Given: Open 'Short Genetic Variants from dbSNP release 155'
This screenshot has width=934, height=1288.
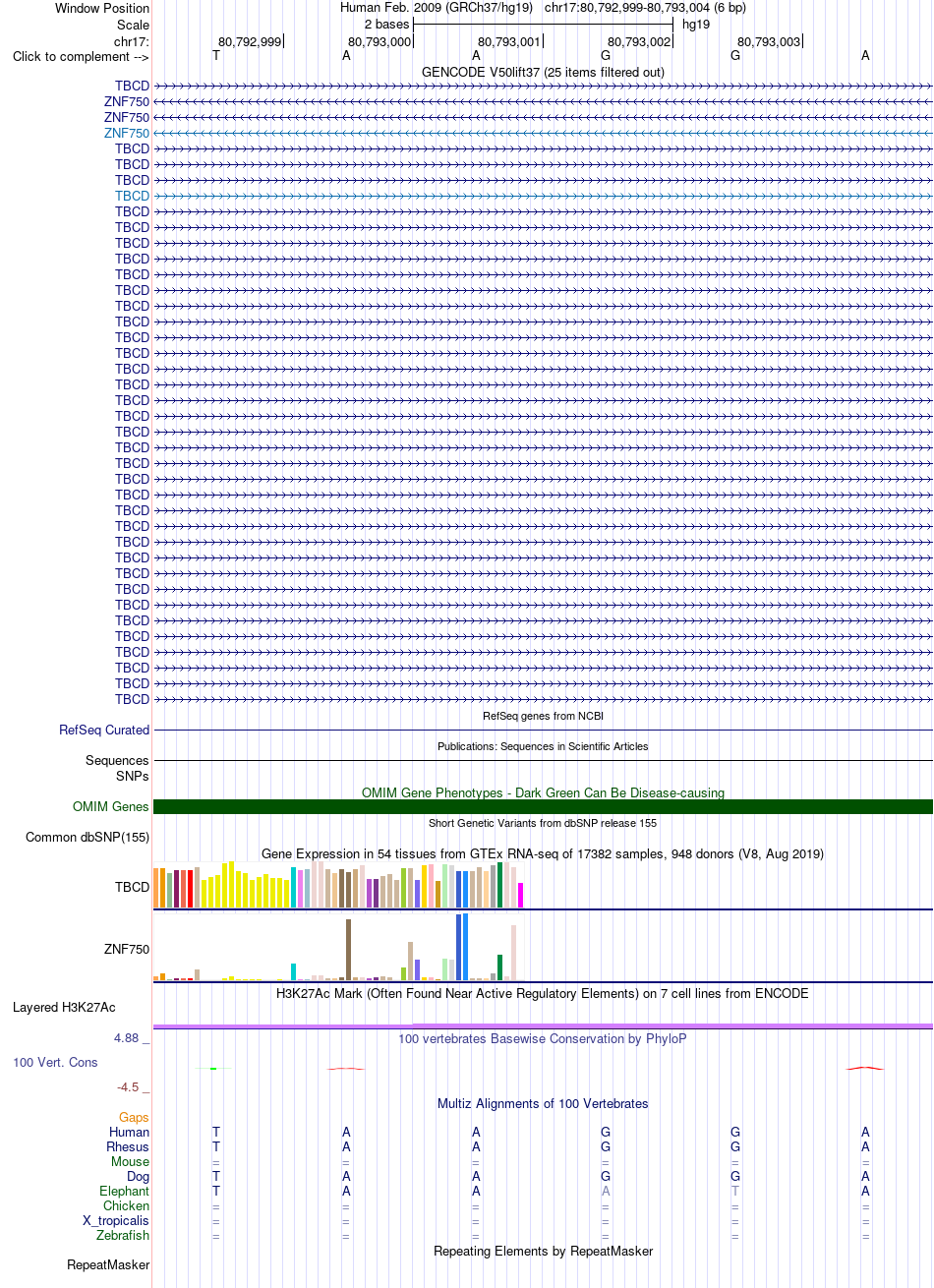Looking at the screenshot, I should point(543,823).
